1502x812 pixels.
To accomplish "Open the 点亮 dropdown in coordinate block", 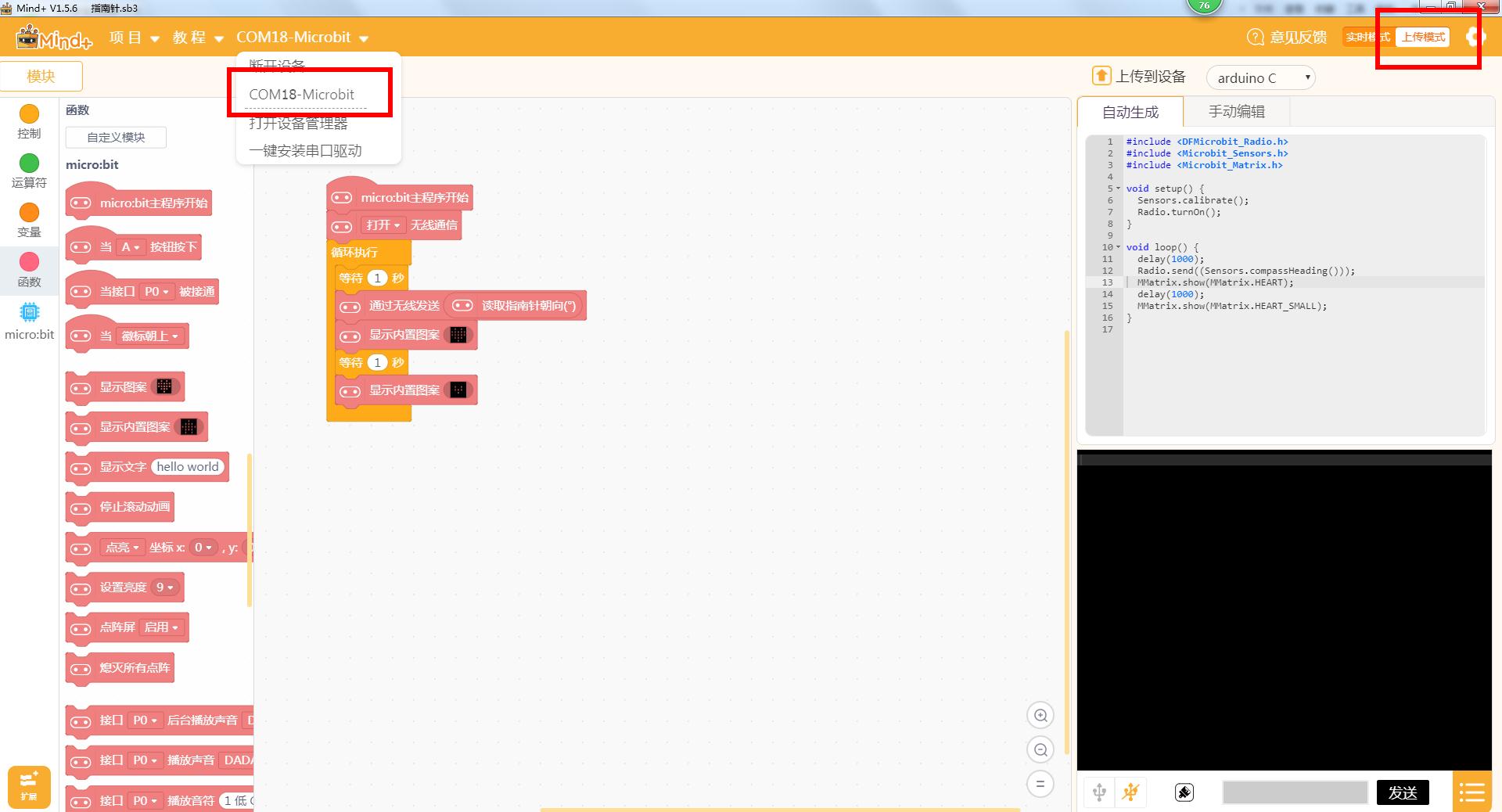I will (123, 548).
